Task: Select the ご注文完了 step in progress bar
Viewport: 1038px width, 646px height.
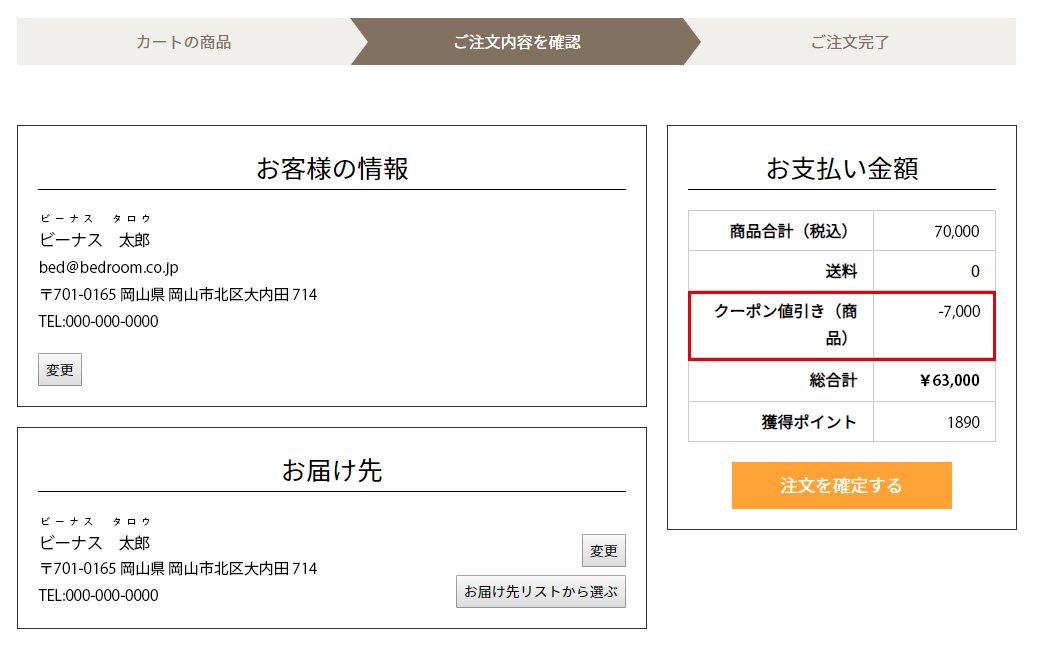Action: coord(849,42)
